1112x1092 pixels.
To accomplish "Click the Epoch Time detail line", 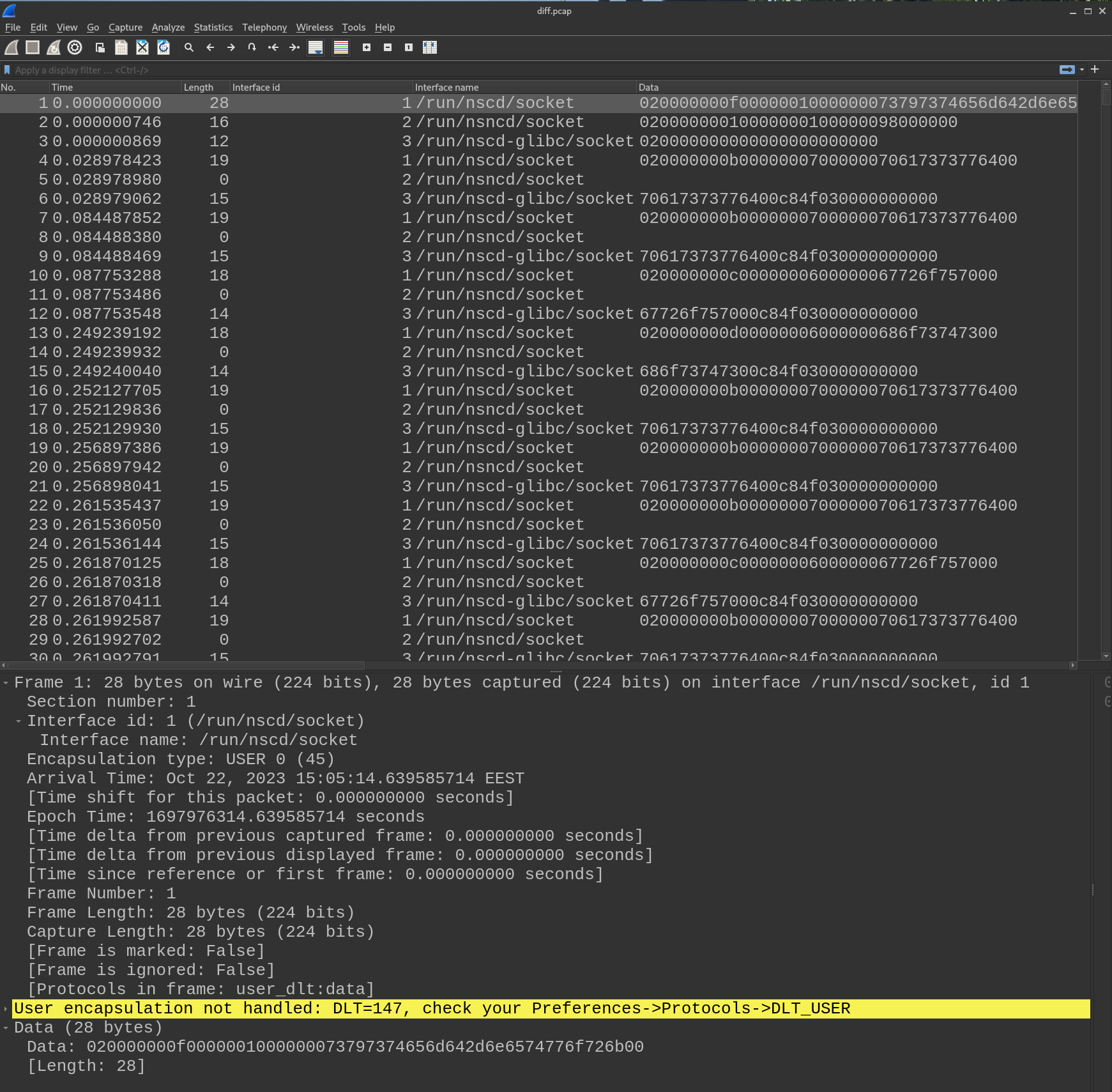I will (225, 817).
